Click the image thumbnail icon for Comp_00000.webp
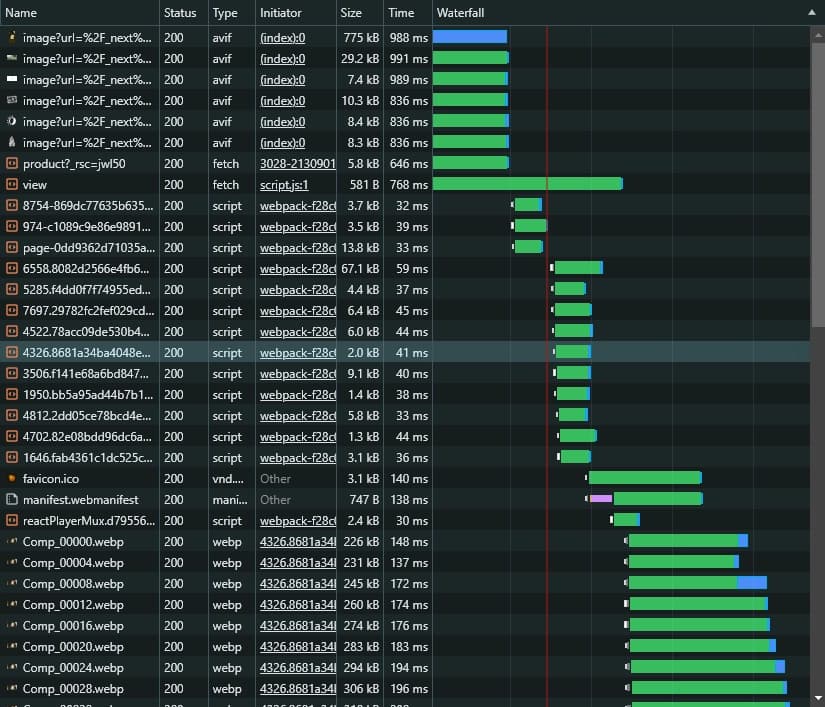 [x=12, y=542]
